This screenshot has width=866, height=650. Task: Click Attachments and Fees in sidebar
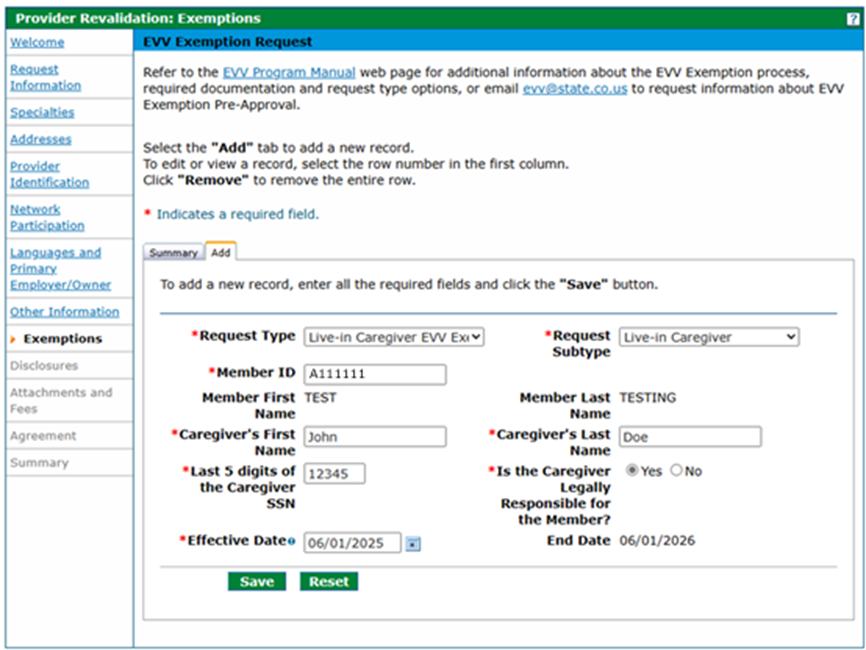click(x=61, y=400)
